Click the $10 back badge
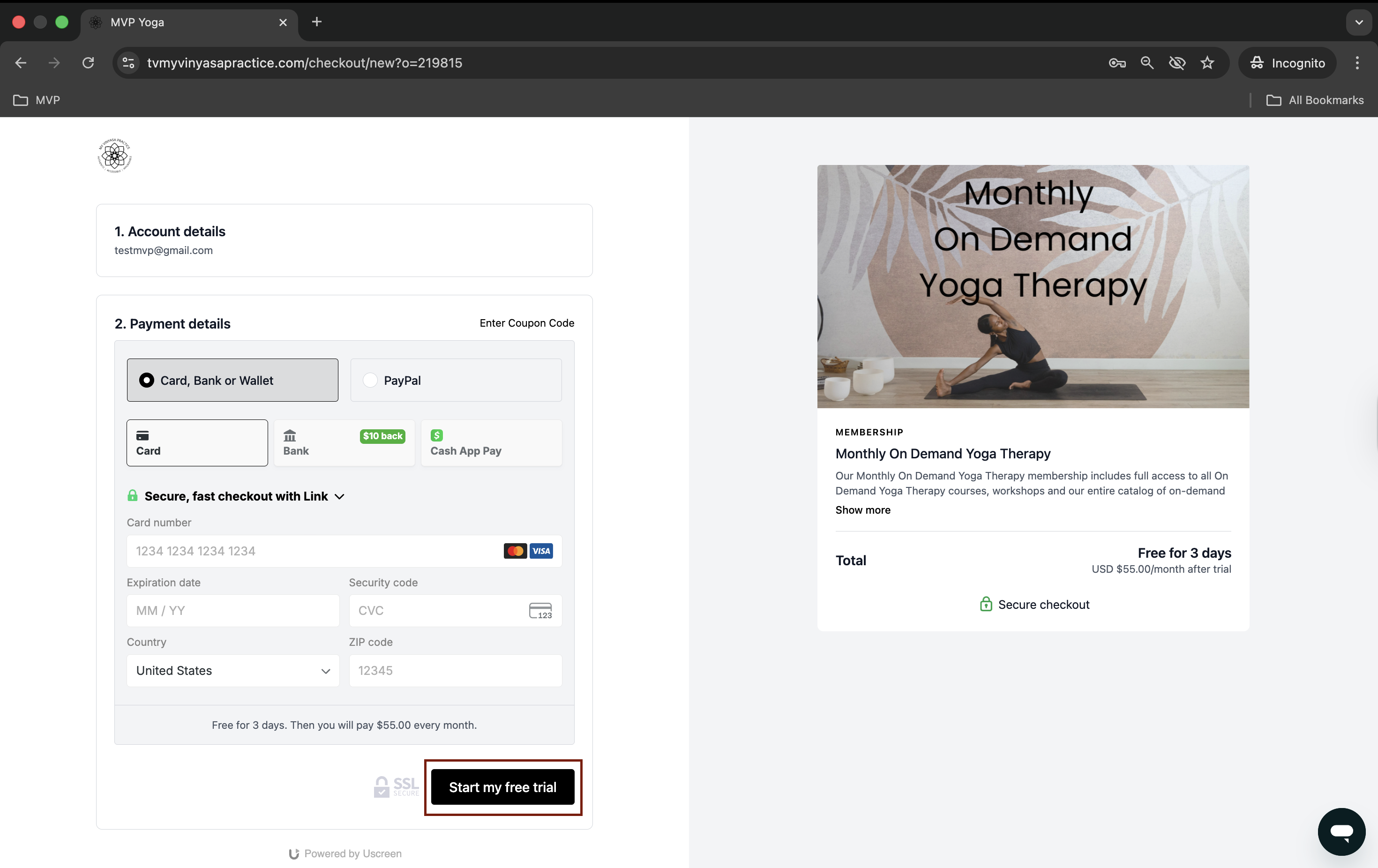The image size is (1378, 868). (383, 436)
